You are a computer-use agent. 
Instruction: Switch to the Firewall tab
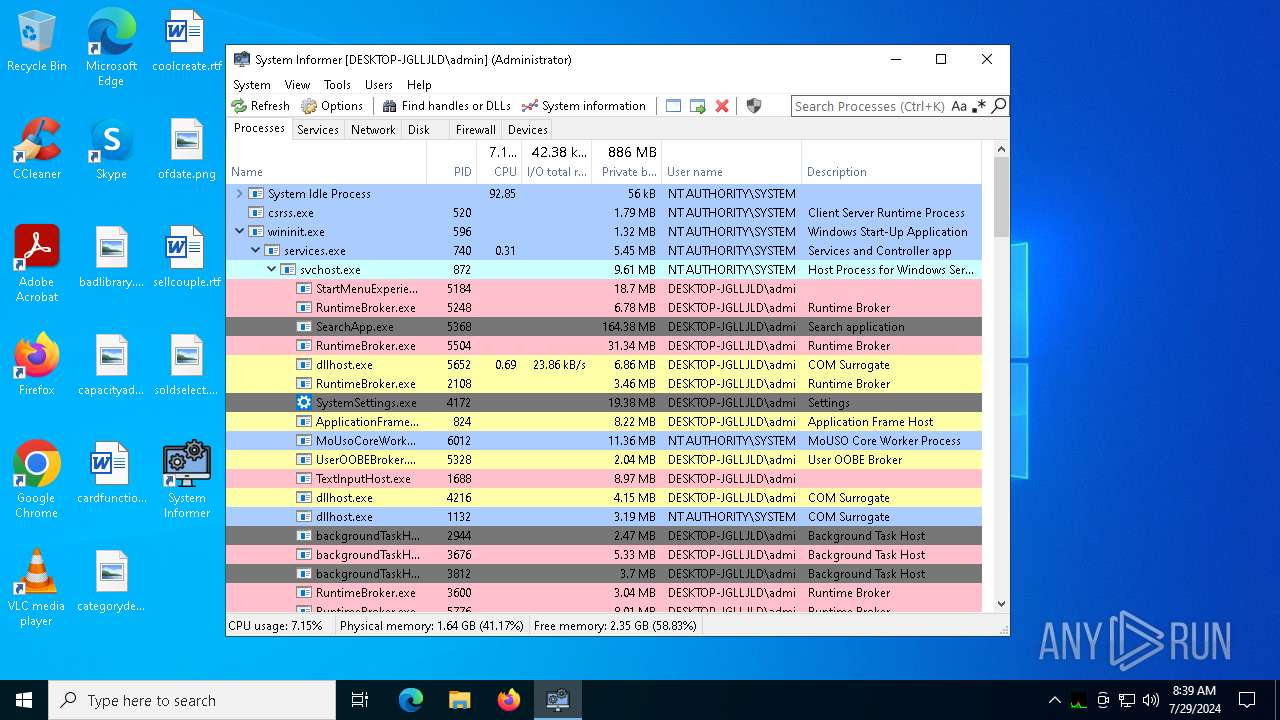click(x=475, y=130)
